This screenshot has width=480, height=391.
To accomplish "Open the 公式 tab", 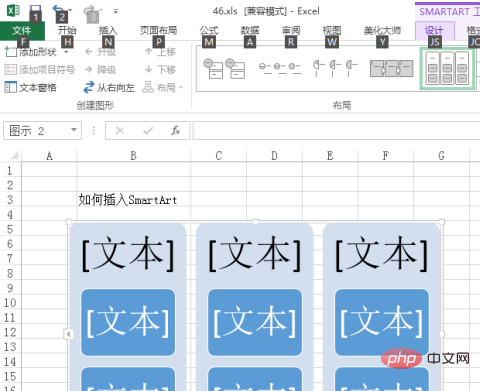I will pyautogui.click(x=209, y=31).
